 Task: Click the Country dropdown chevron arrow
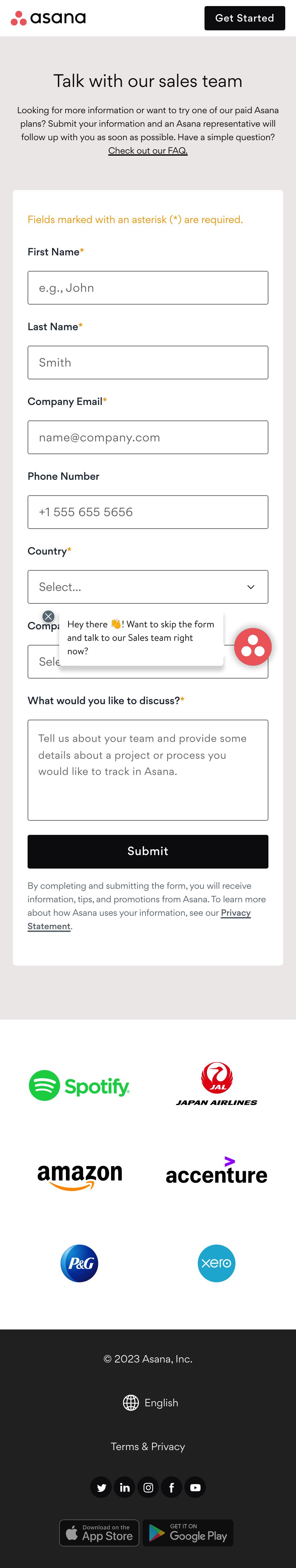tap(250, 587)
